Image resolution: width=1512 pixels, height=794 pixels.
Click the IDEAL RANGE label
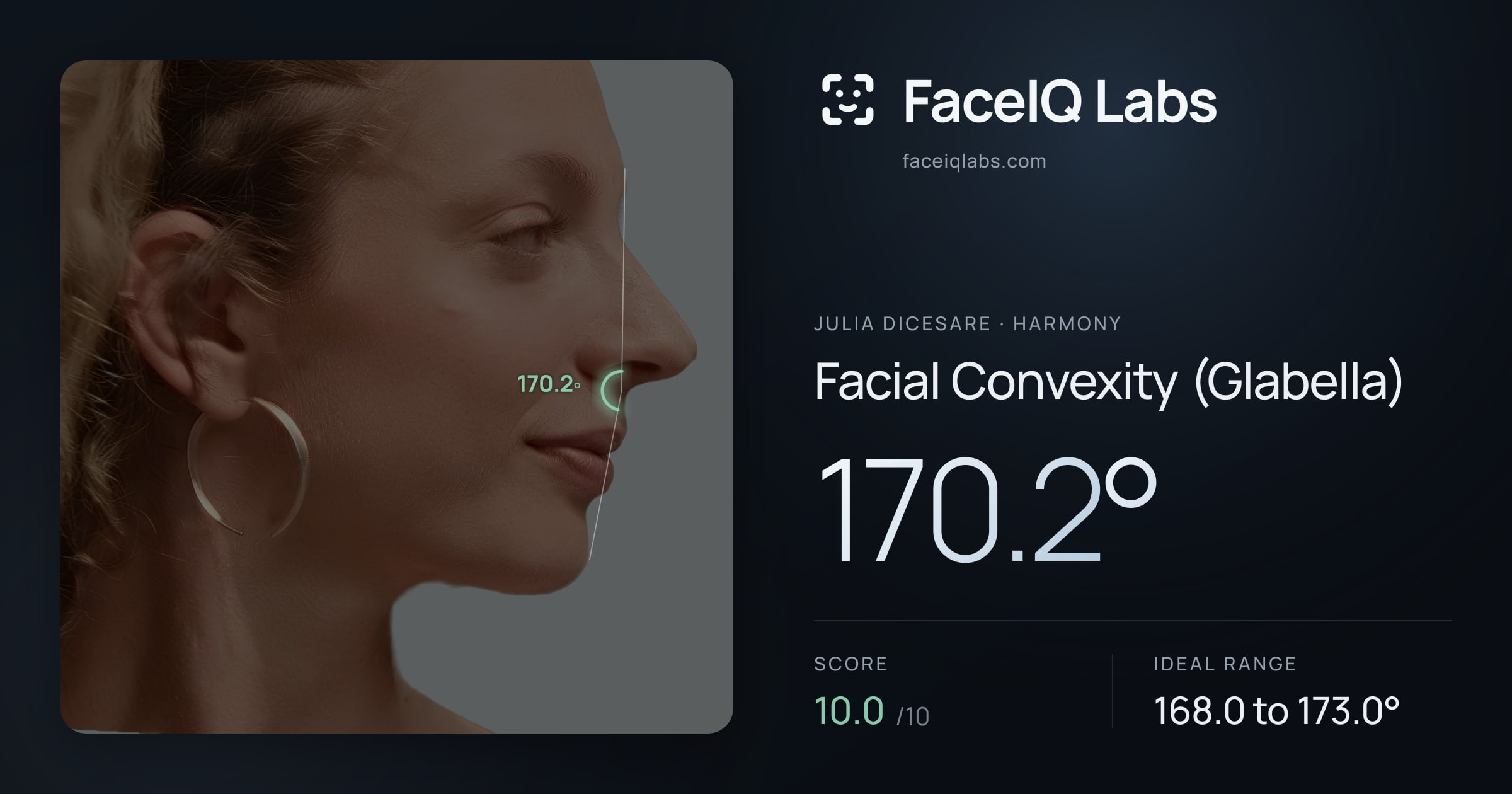(1225, 664)
